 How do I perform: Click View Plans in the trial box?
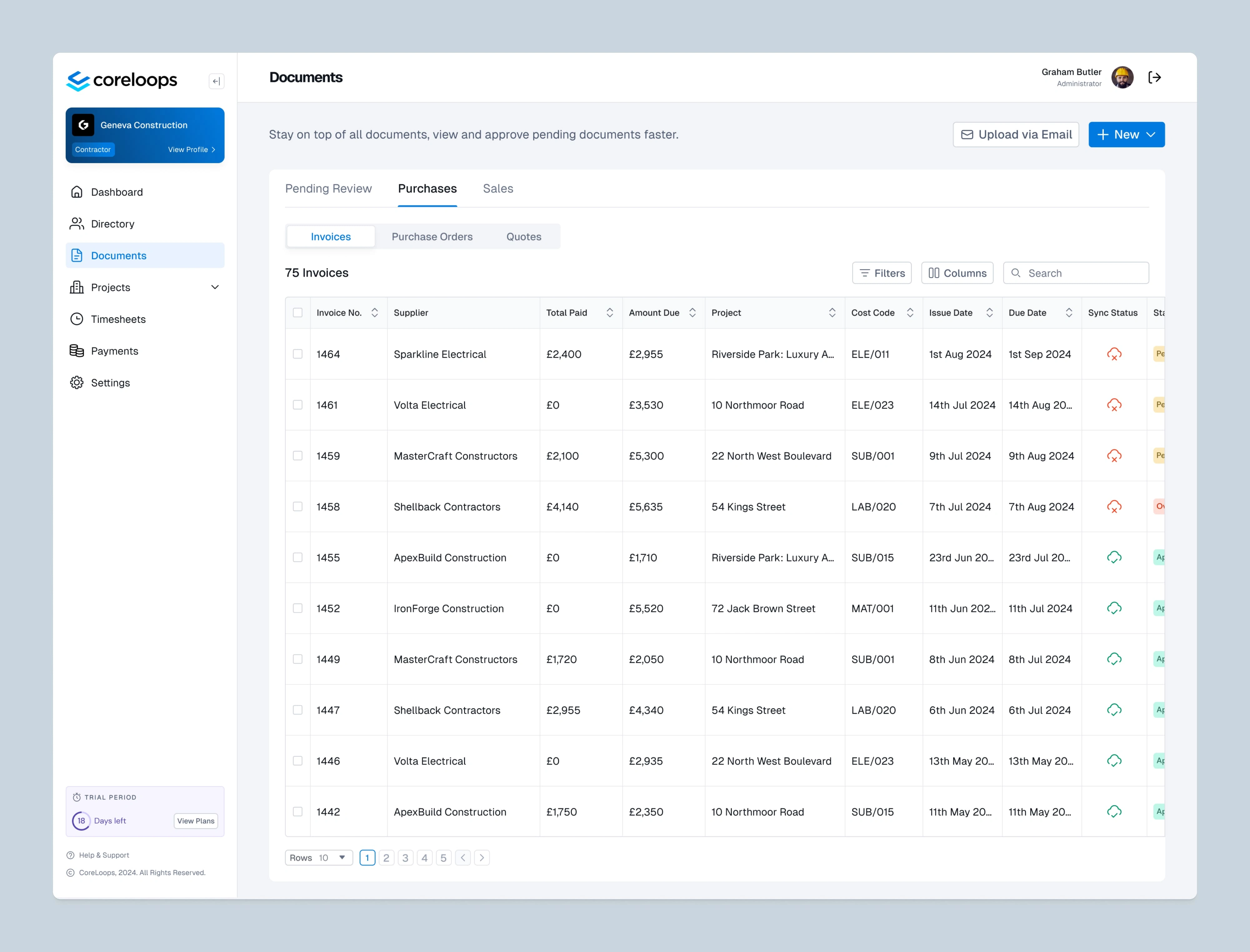[x=196, y=820]
